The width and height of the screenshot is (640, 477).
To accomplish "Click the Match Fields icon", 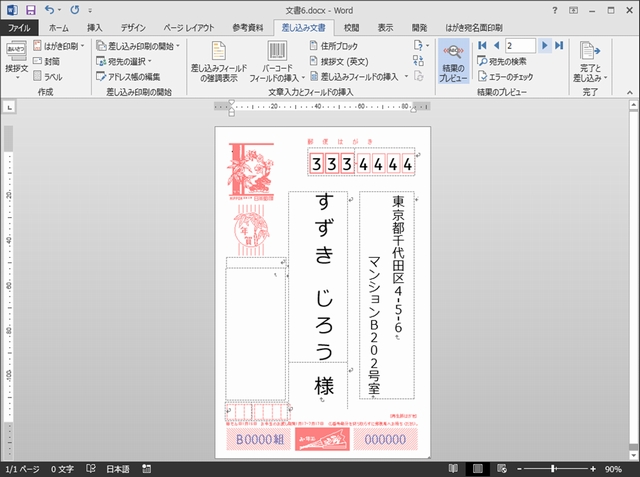I will coord(418,61).
